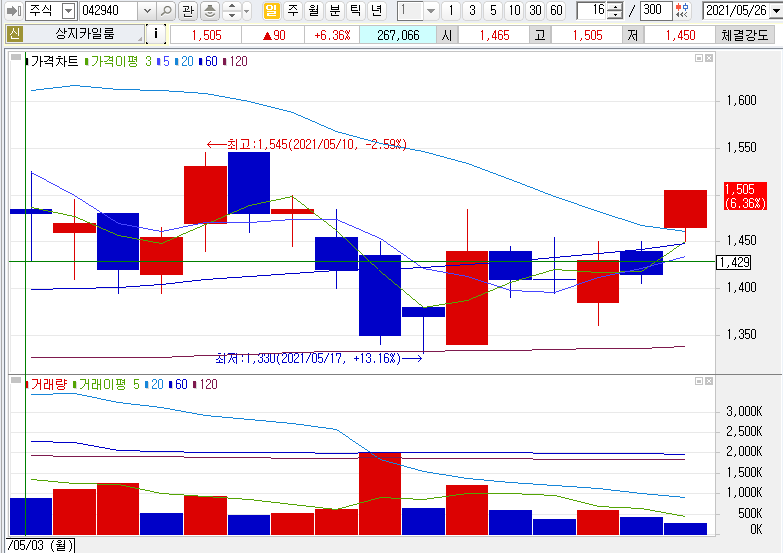
Task: Click the arrow-to-bar link icon at toolbar start
Action: [13, 10]
